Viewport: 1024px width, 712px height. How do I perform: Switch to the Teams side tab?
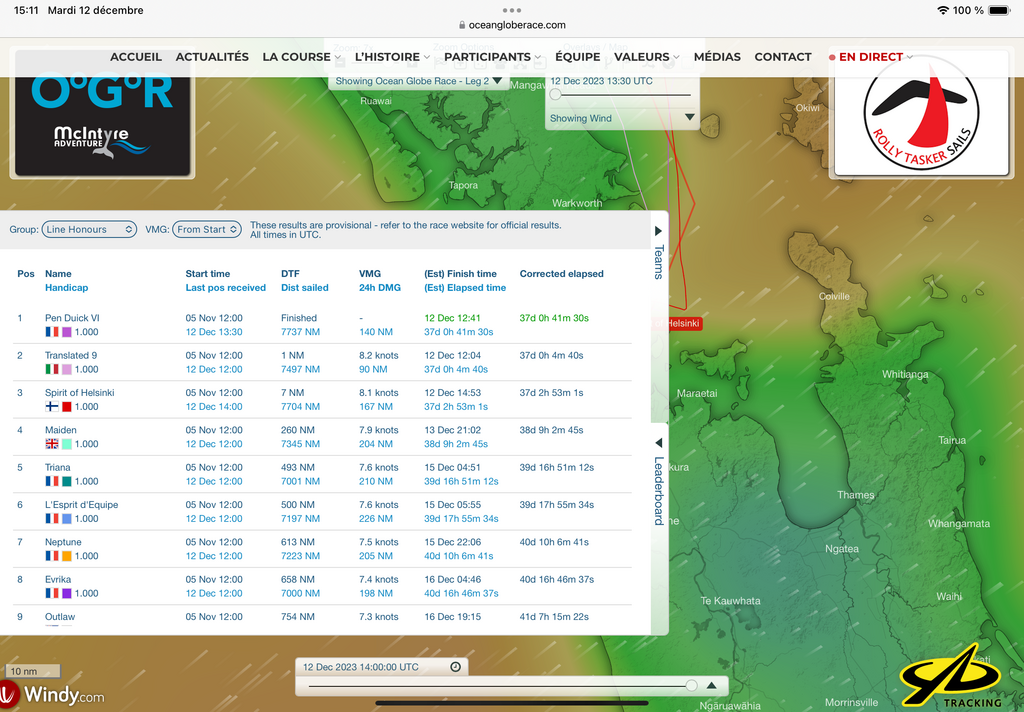click(x=659, y=253)
